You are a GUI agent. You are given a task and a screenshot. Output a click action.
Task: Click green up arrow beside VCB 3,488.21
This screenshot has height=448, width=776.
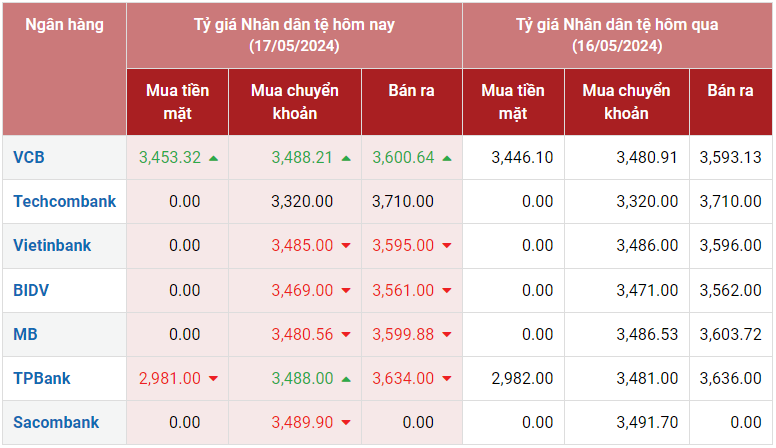(346, 158)
